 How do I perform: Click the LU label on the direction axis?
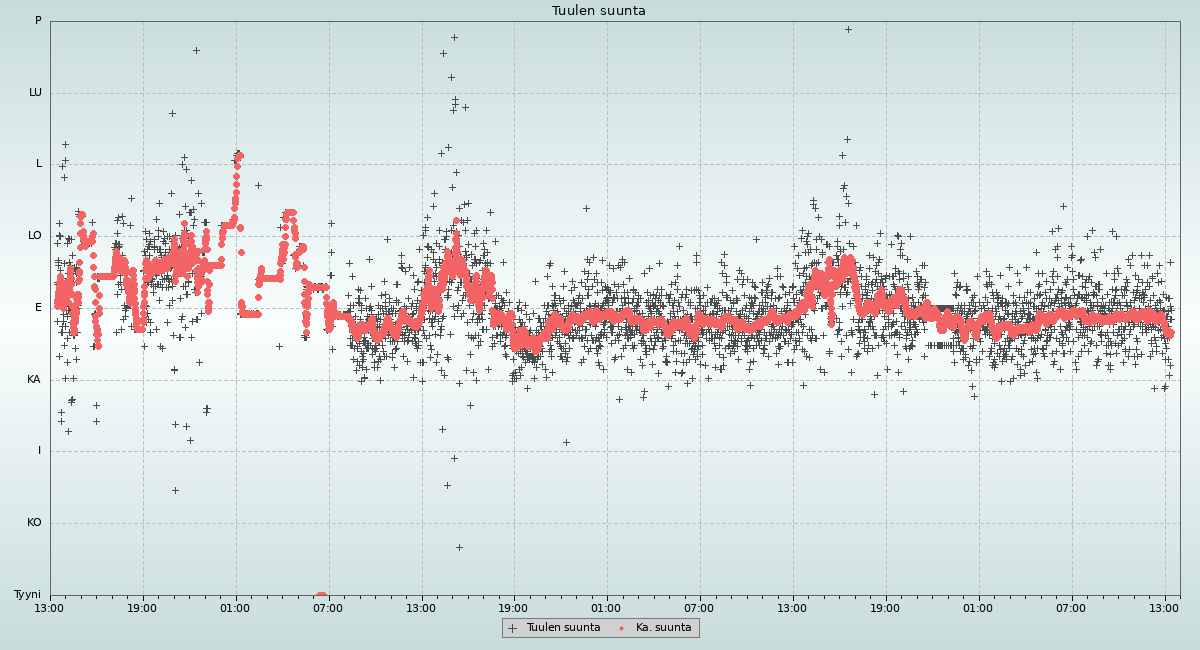35,93
